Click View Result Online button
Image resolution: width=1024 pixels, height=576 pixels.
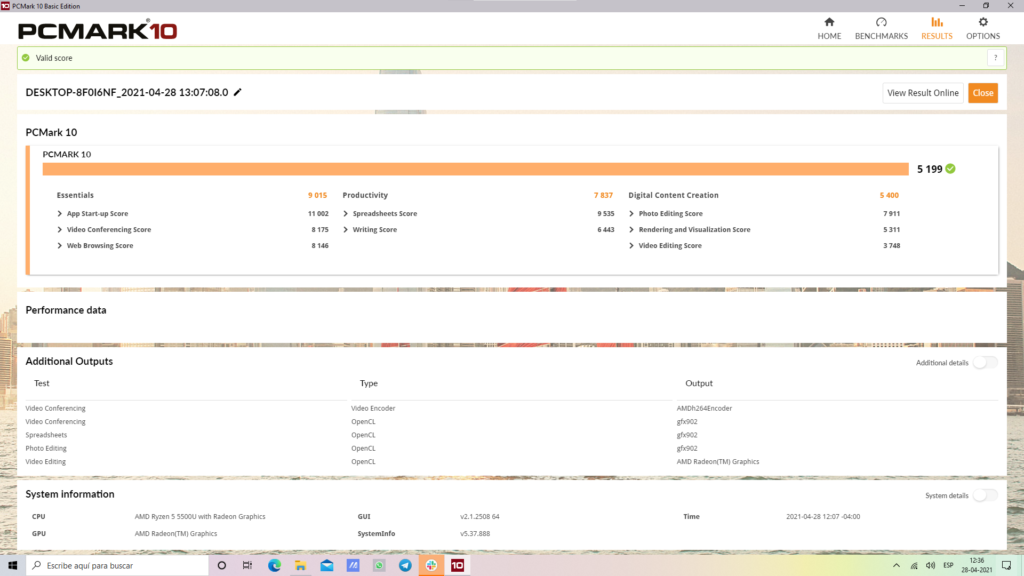(923, 93)
